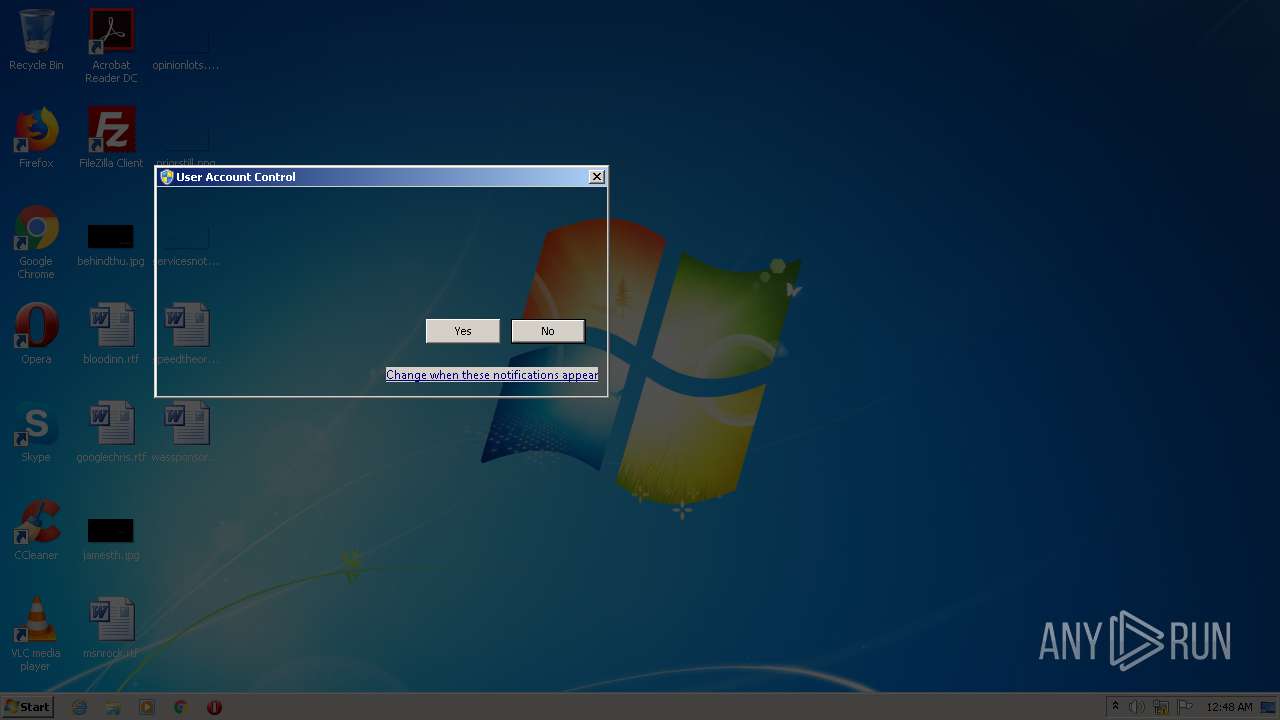Select the Opera desktop shortcut
1280x720 pixels.
[x=36, y=334]
